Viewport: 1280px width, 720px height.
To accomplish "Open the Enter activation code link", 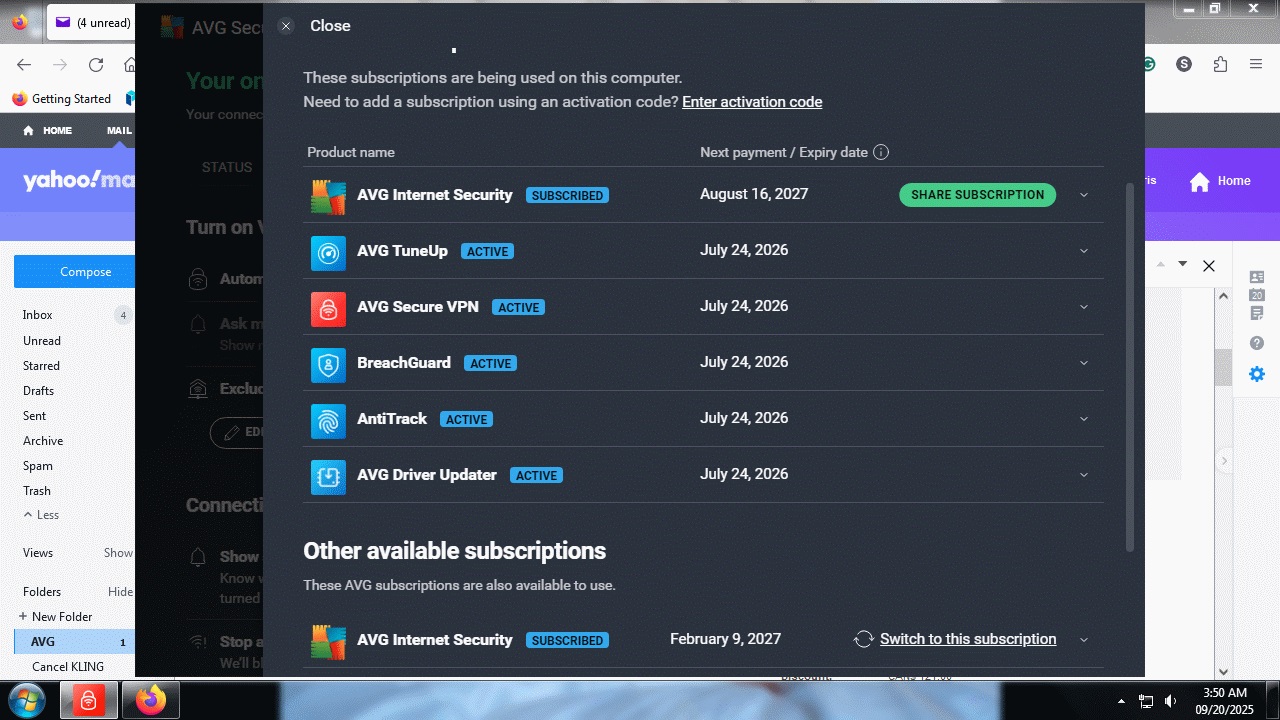I will pyautogui.click(x=752, y=102).
